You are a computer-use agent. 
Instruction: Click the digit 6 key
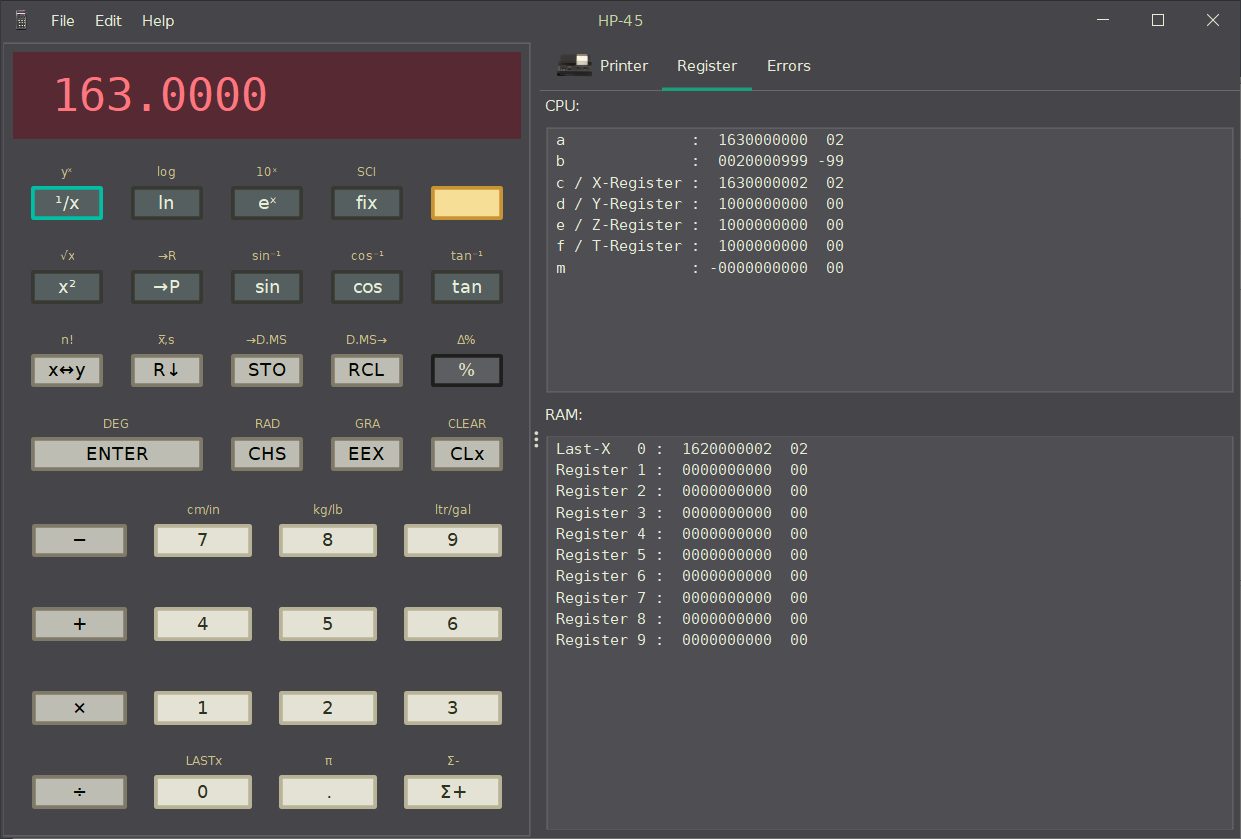[x=453, y=624]
